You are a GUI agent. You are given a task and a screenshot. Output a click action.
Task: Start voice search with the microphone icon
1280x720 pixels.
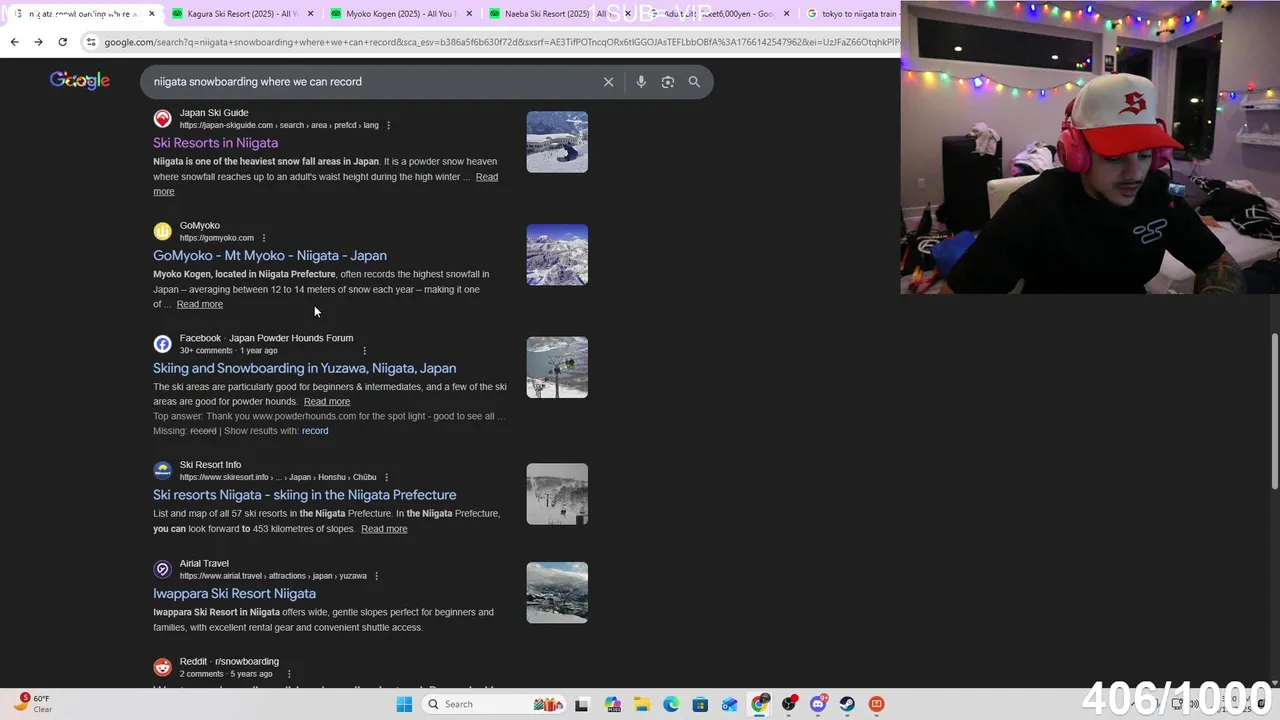tap(641, 82)
